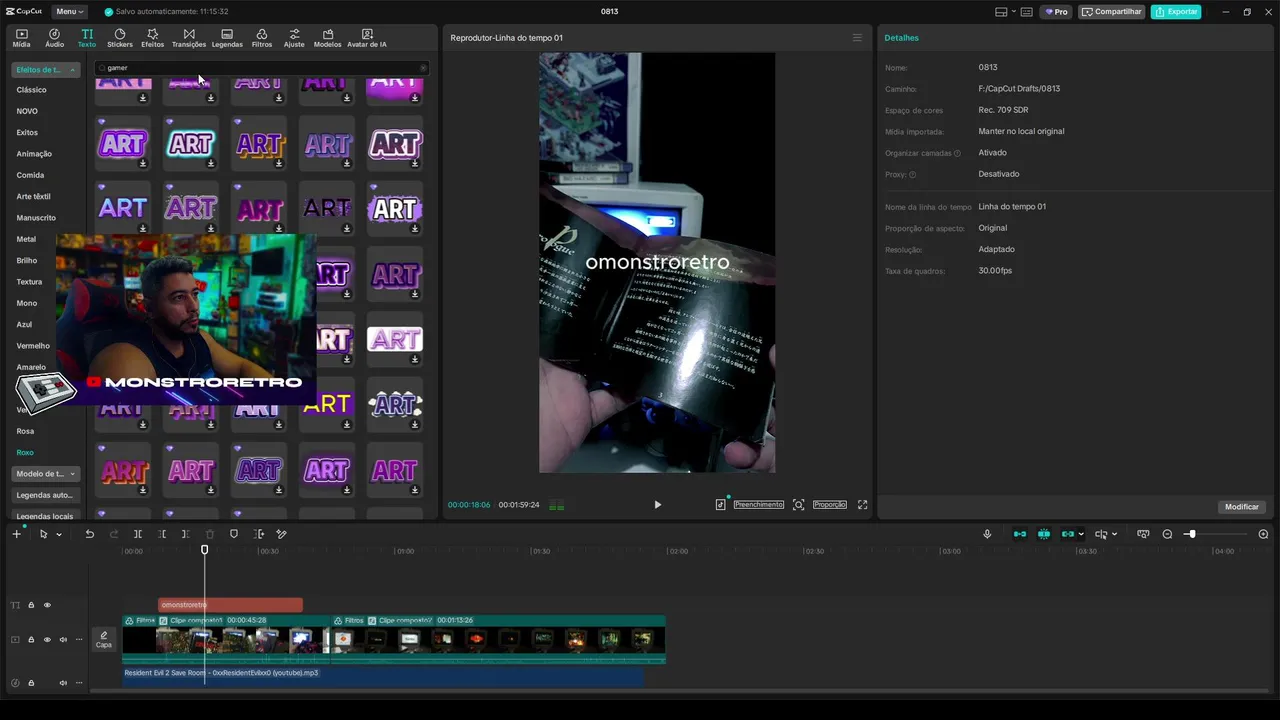Click the delete-right trim icon
The image size is (1280, 720).
coord(185,534)
